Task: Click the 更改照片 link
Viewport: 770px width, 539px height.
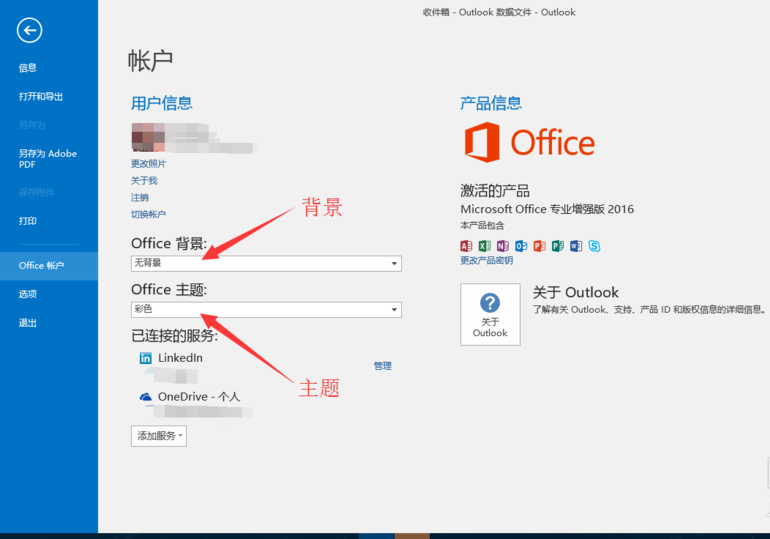Action: pyautogui.click(x=148, y=163)
